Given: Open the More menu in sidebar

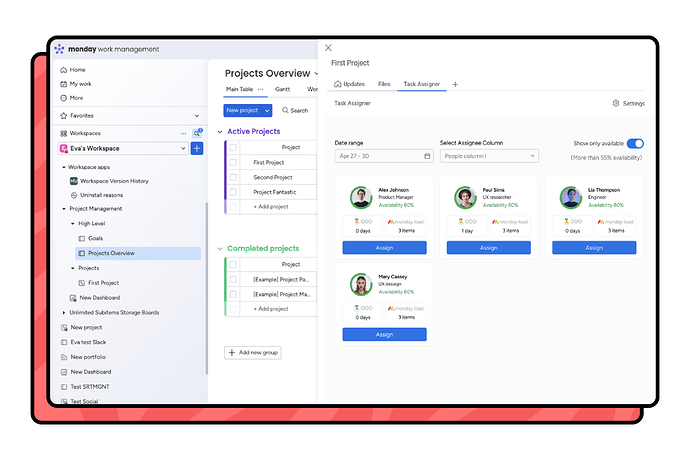Looking at the screenshot, I should [x=72, y=98].
